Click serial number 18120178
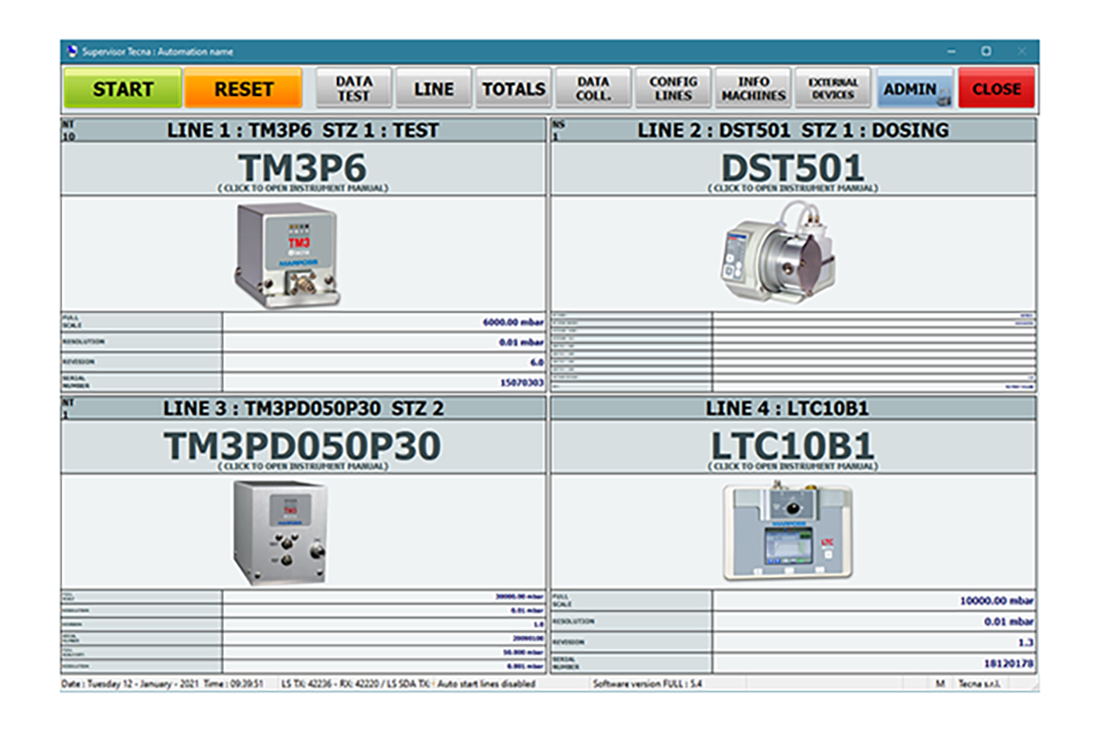Screen dimensions: 1100x733 [1009, 664]
